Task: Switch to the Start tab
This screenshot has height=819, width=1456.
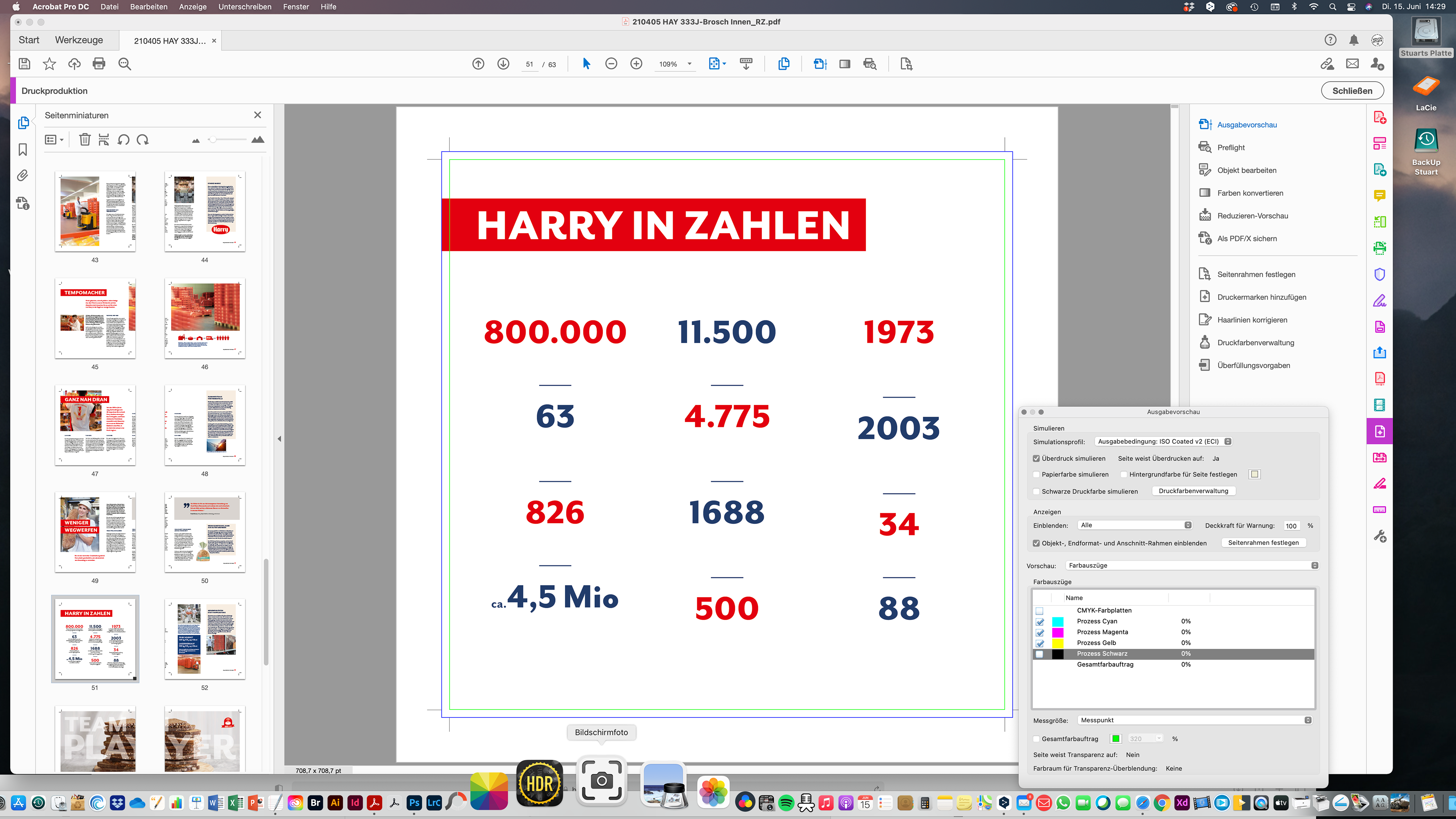Action: click(x=29, y=40)
